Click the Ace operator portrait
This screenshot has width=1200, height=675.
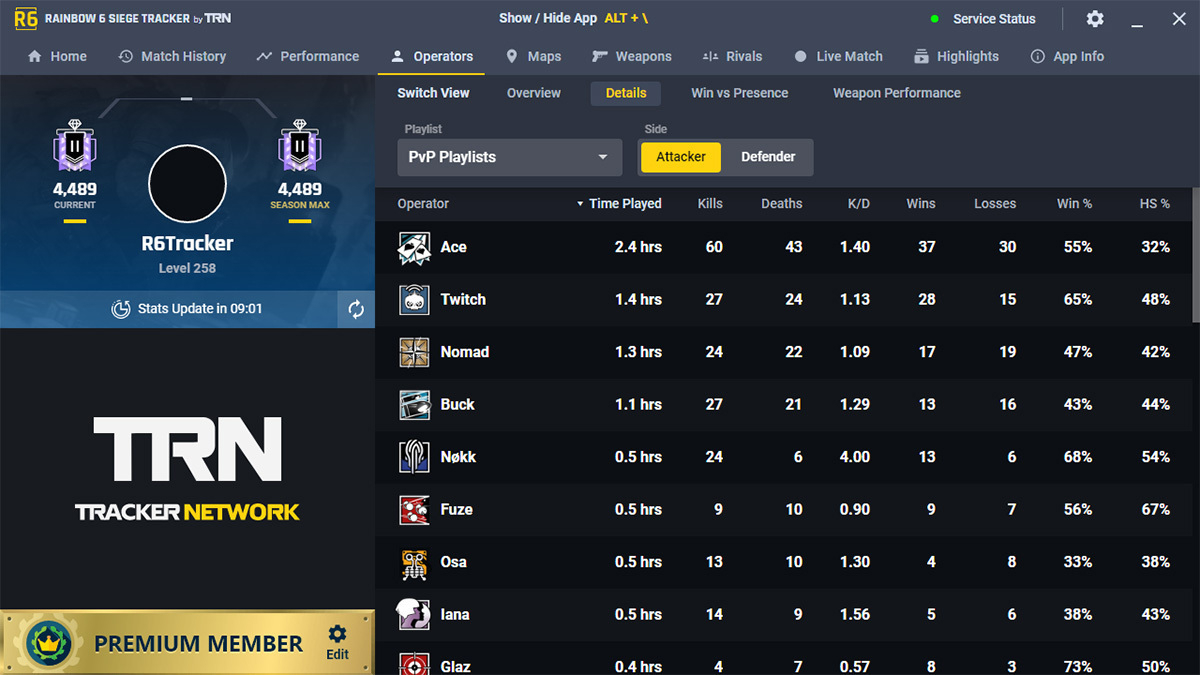[414, 247]
